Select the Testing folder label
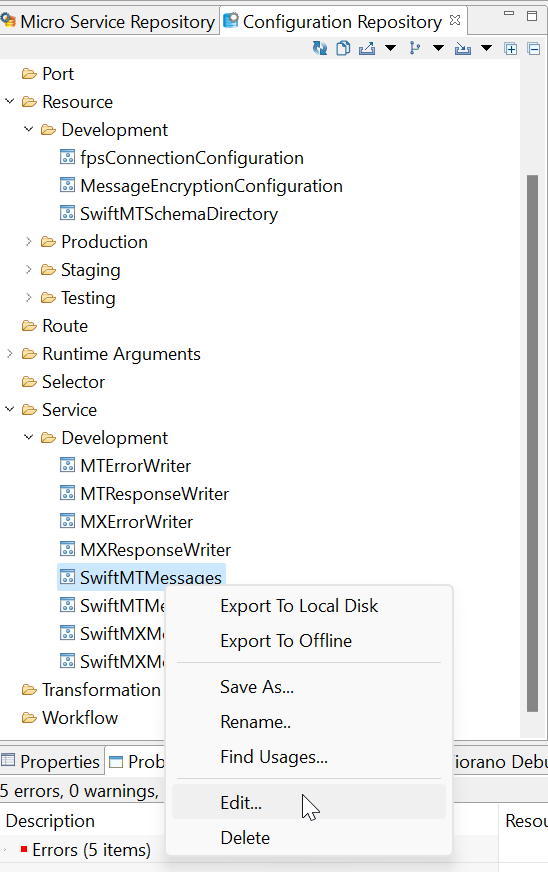 point(88,298)
